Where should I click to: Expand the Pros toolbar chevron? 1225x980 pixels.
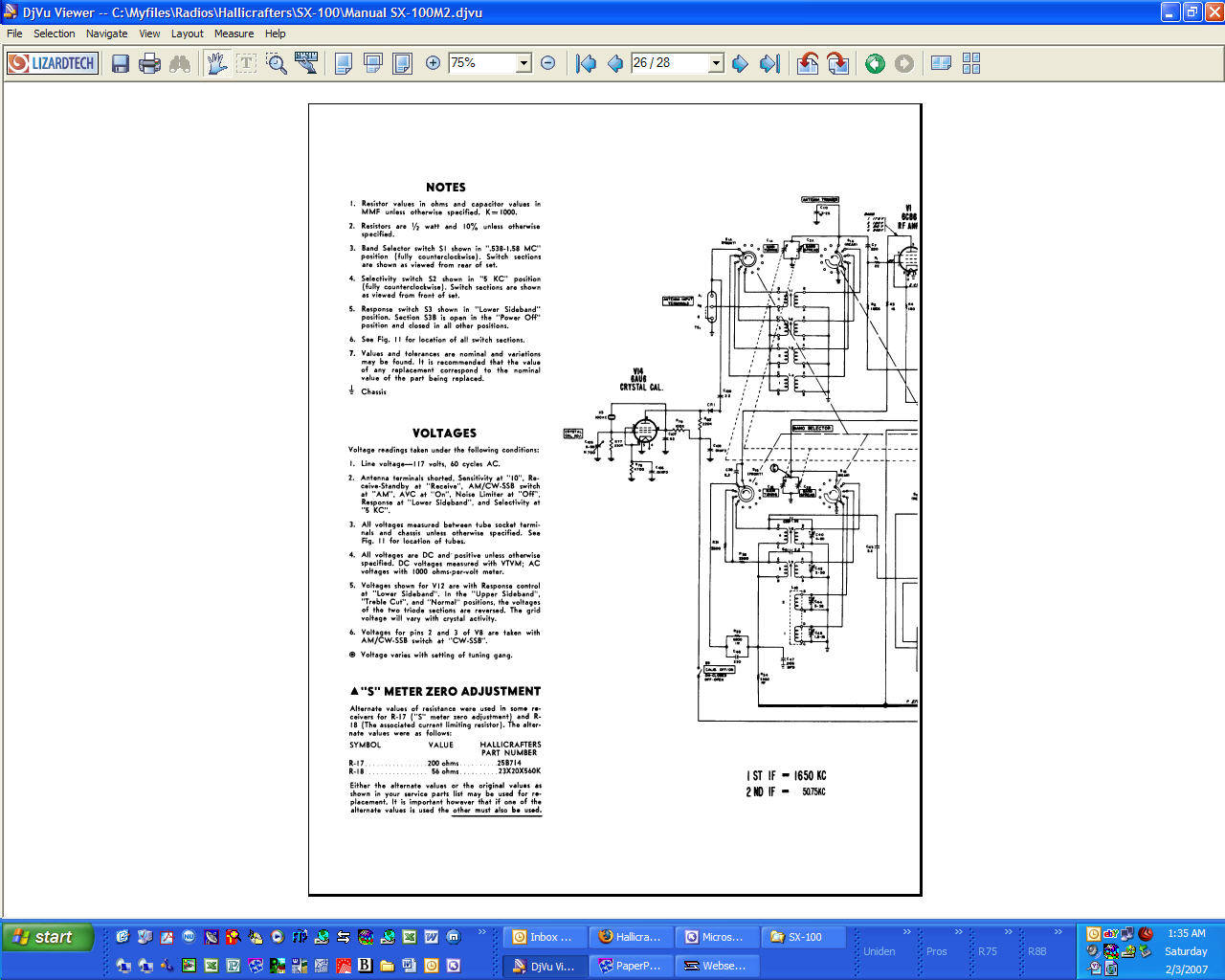pos(958,932)
